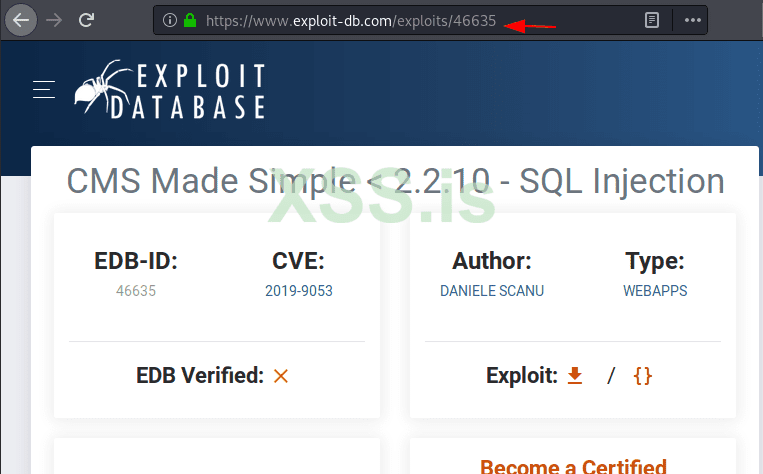The image size is (763, 474).
Task: Click the CMS Made Simple SQL Injection title
Action: point(395,181)
